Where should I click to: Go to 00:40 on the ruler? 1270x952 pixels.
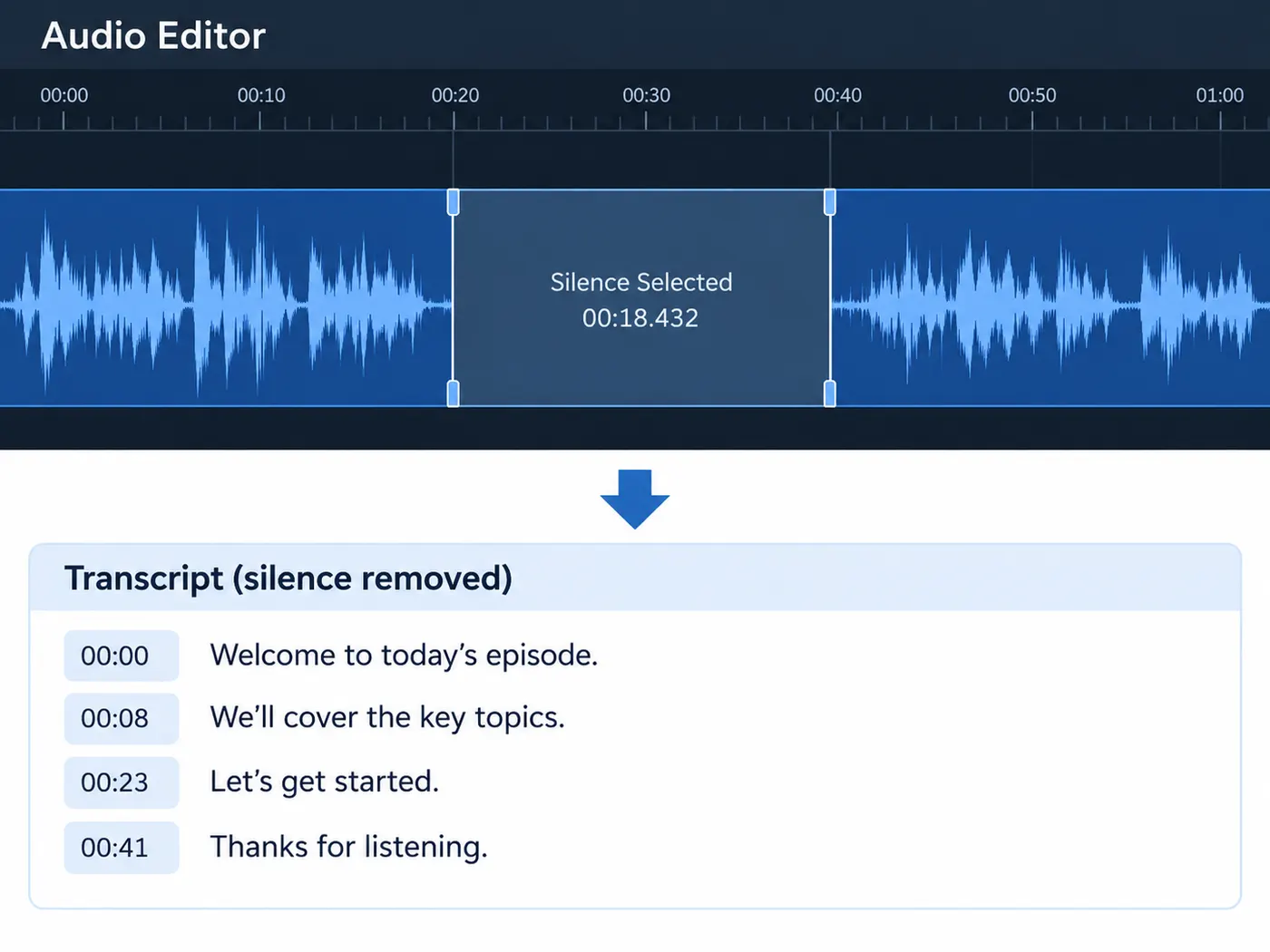click(x=838, y=95)
